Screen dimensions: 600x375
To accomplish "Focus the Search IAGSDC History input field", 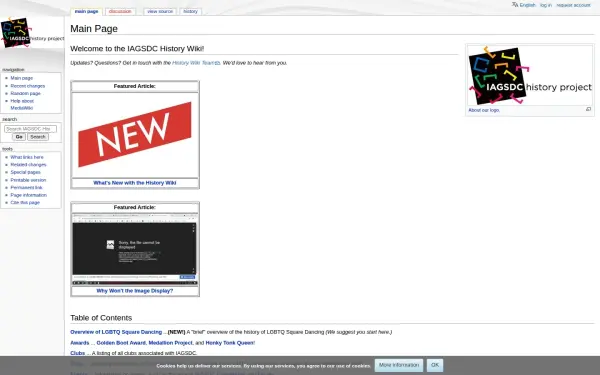I will point(30,129).
